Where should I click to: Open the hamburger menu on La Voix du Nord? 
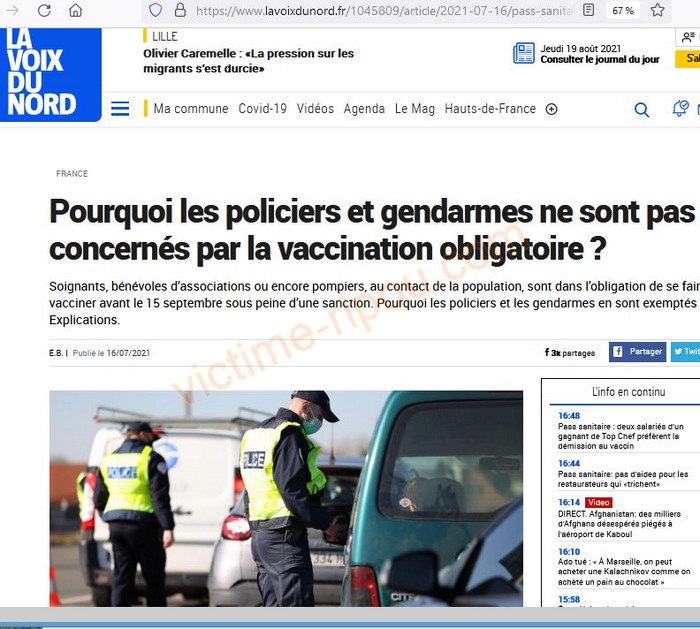click(120, 108)
